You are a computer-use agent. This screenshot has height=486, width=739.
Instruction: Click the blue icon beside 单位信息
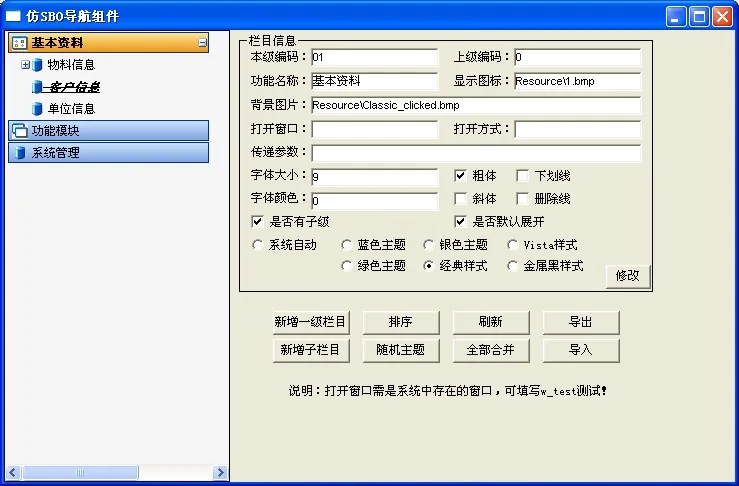click(x=37, y=109)
